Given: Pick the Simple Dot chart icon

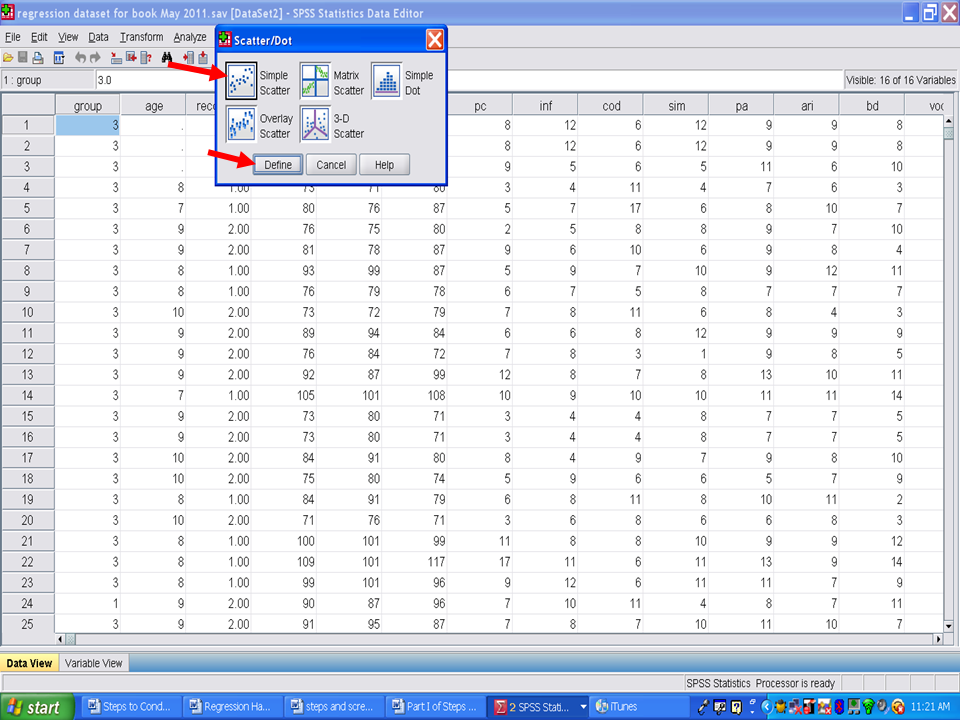Looking at the screenshot, I should [x=386, y=82].
